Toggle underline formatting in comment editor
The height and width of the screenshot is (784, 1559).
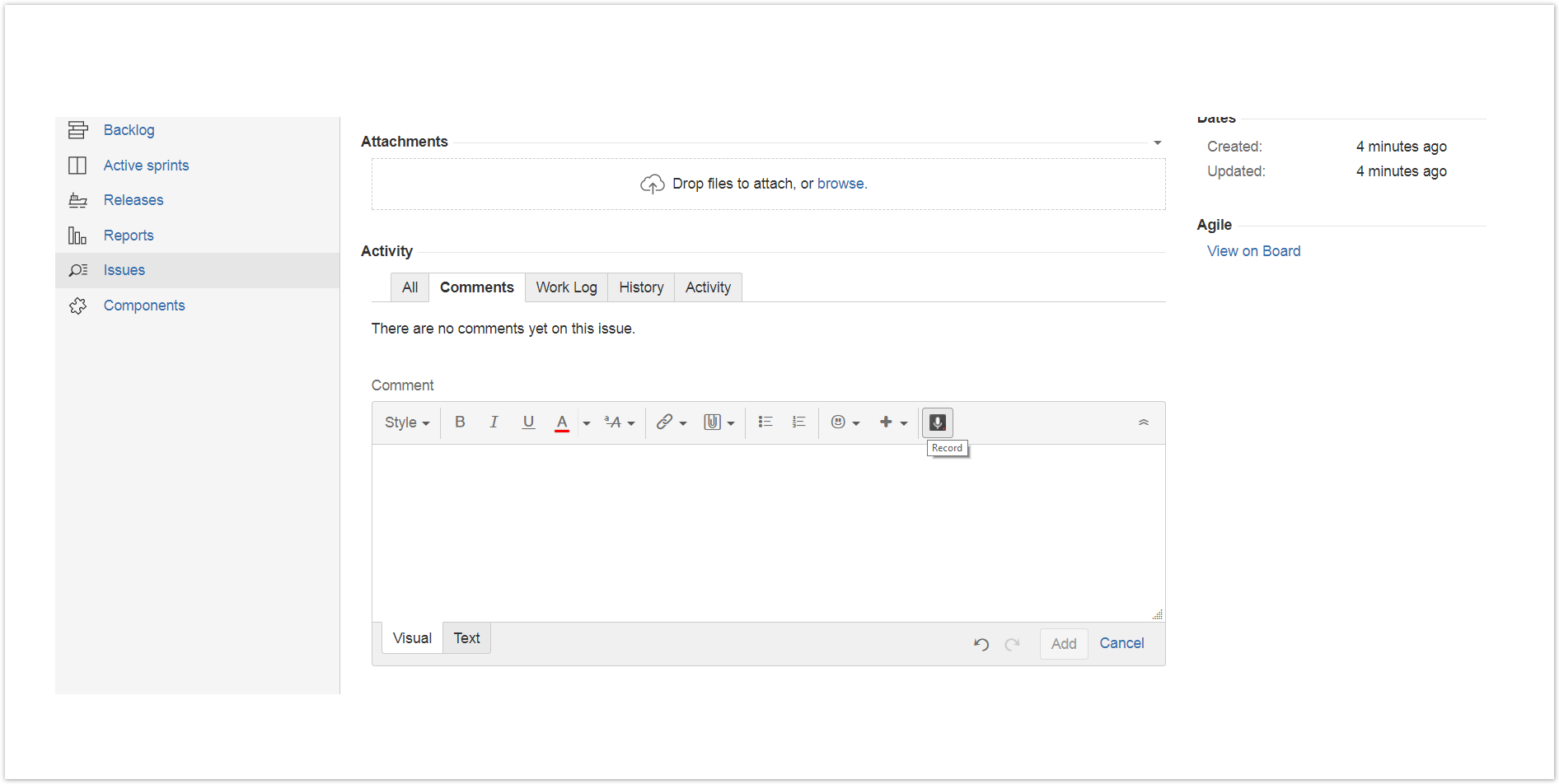[528, 422]
